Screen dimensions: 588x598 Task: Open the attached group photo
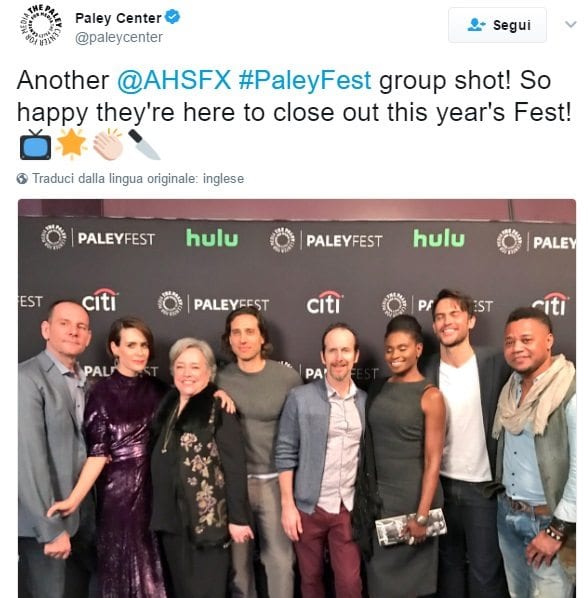(x=297, y=398)
